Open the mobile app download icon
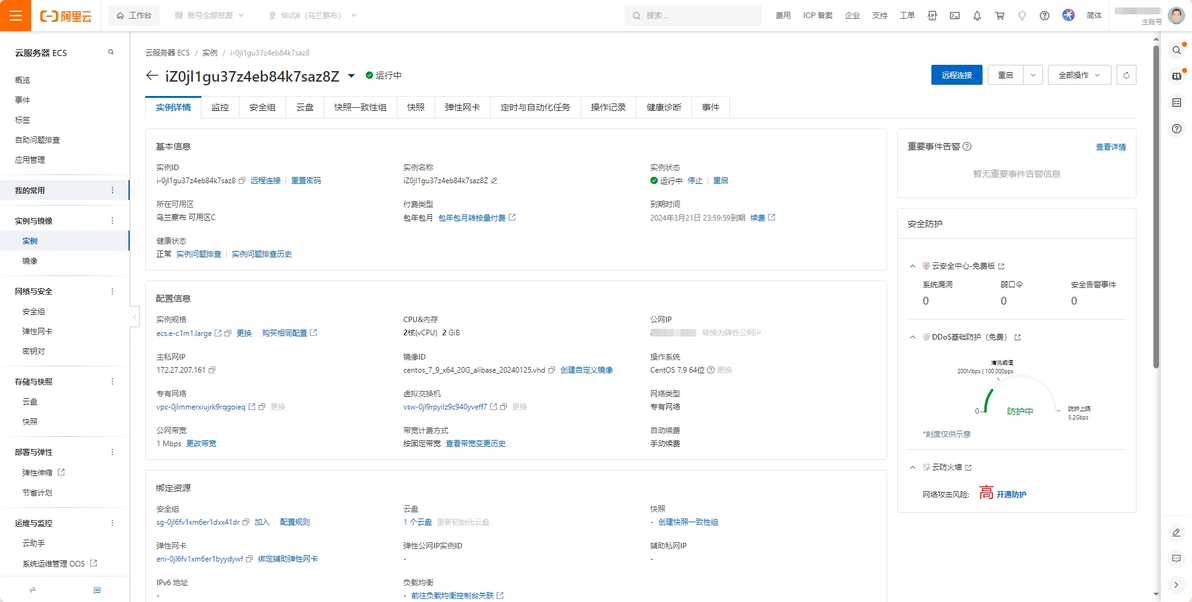The image size is (1192, 602). (932, 15)
